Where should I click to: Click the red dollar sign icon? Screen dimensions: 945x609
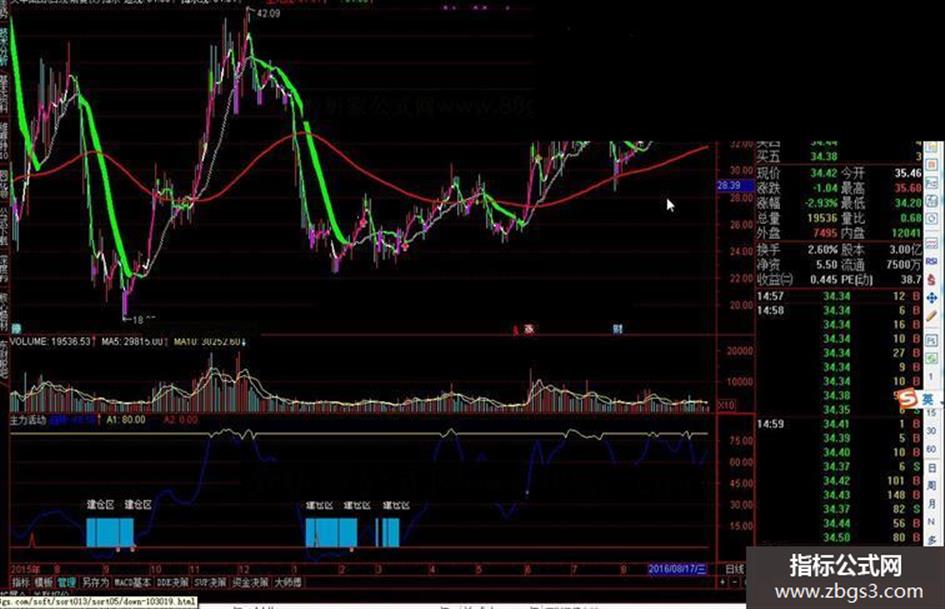click(x=932, y=280)
